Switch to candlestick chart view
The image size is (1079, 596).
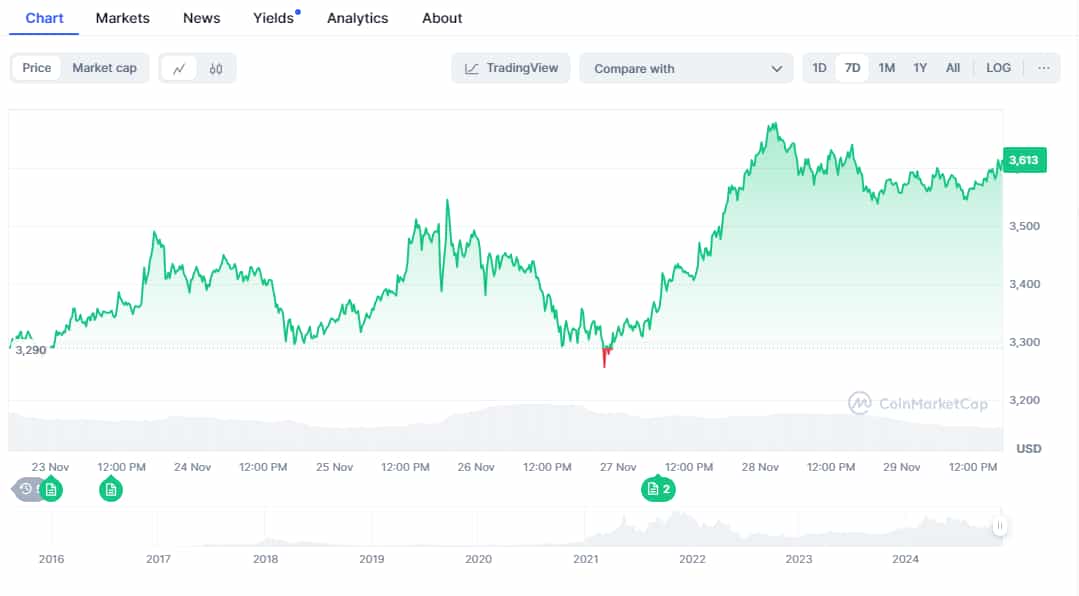tap(216, 68)
